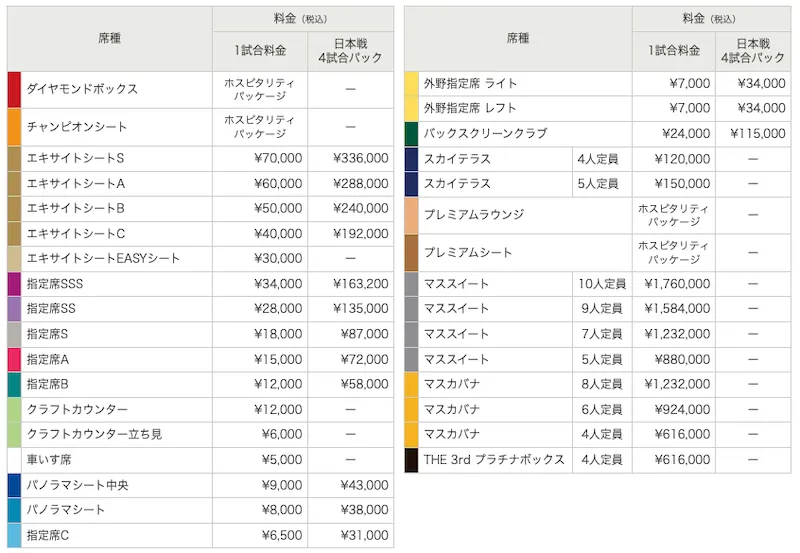The height and width of the screenshot is (553, 800).
Task: Click the ¥87,000 pack price
Action: click(365, 334)
